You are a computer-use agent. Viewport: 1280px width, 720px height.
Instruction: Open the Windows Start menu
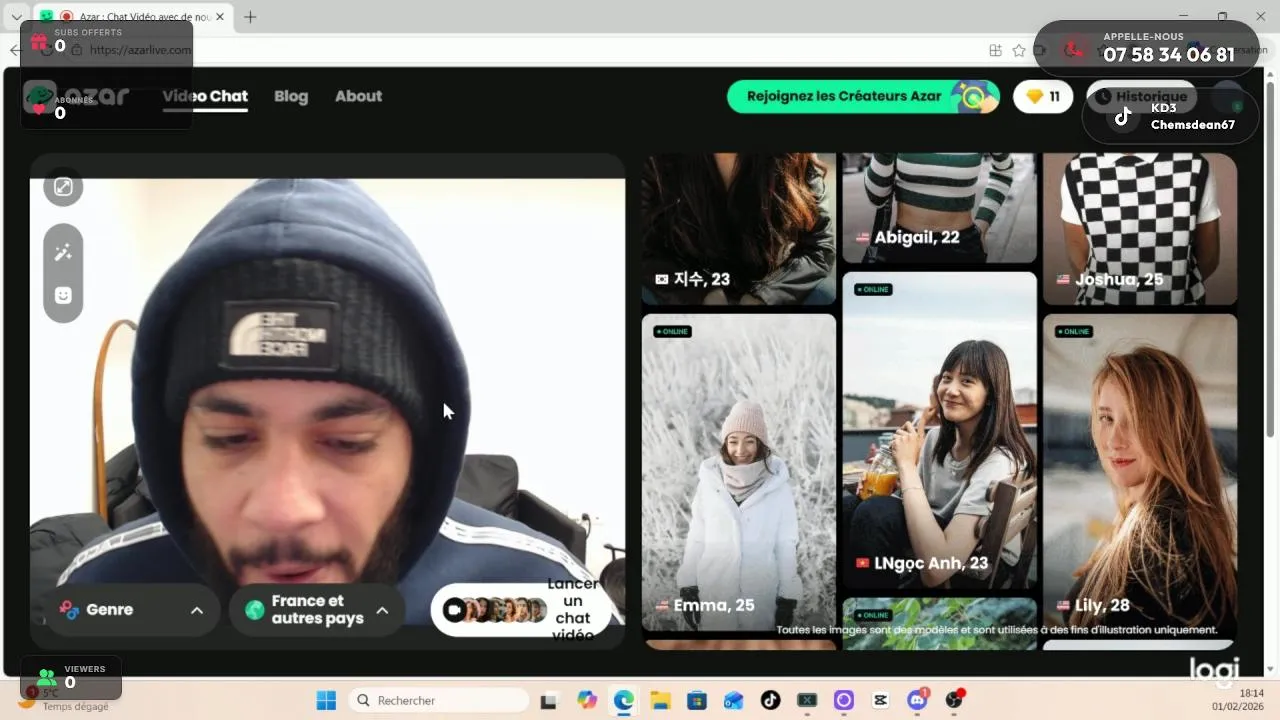click(326, 700)
